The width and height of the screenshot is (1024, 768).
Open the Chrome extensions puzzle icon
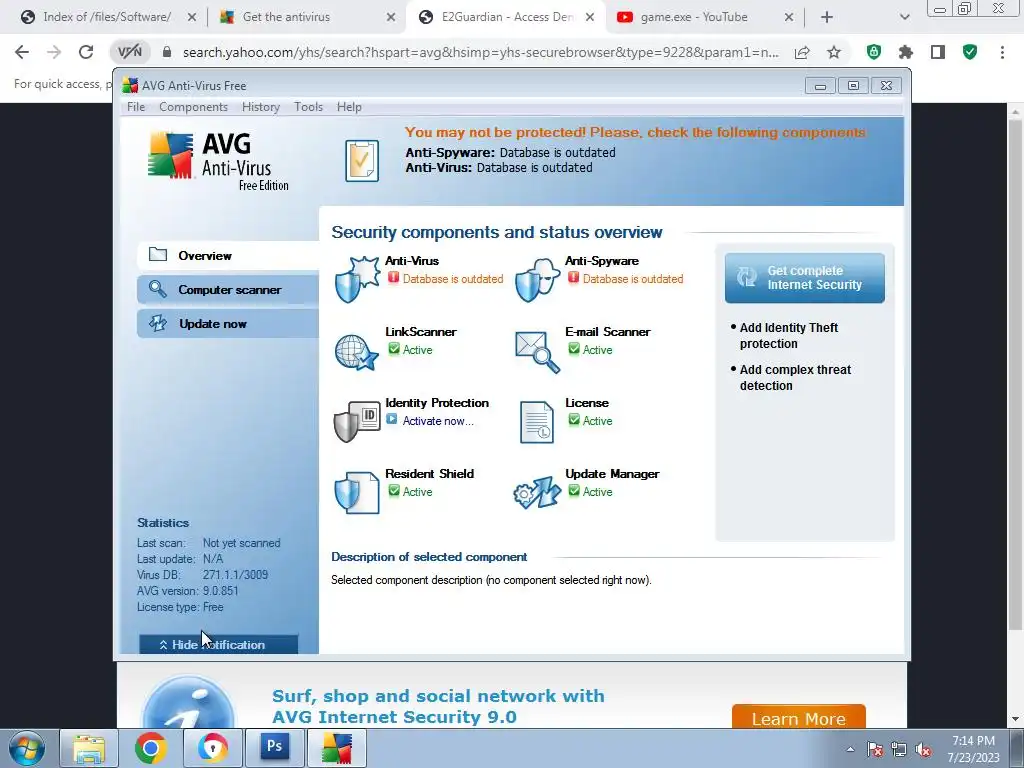tap(906, 52)
